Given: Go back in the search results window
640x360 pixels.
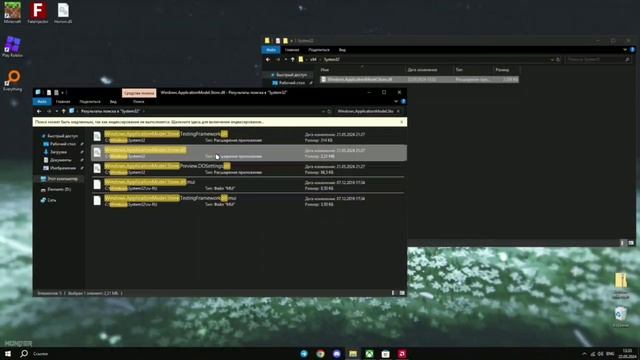Looking at the screenshot, I should coord(39,111).
